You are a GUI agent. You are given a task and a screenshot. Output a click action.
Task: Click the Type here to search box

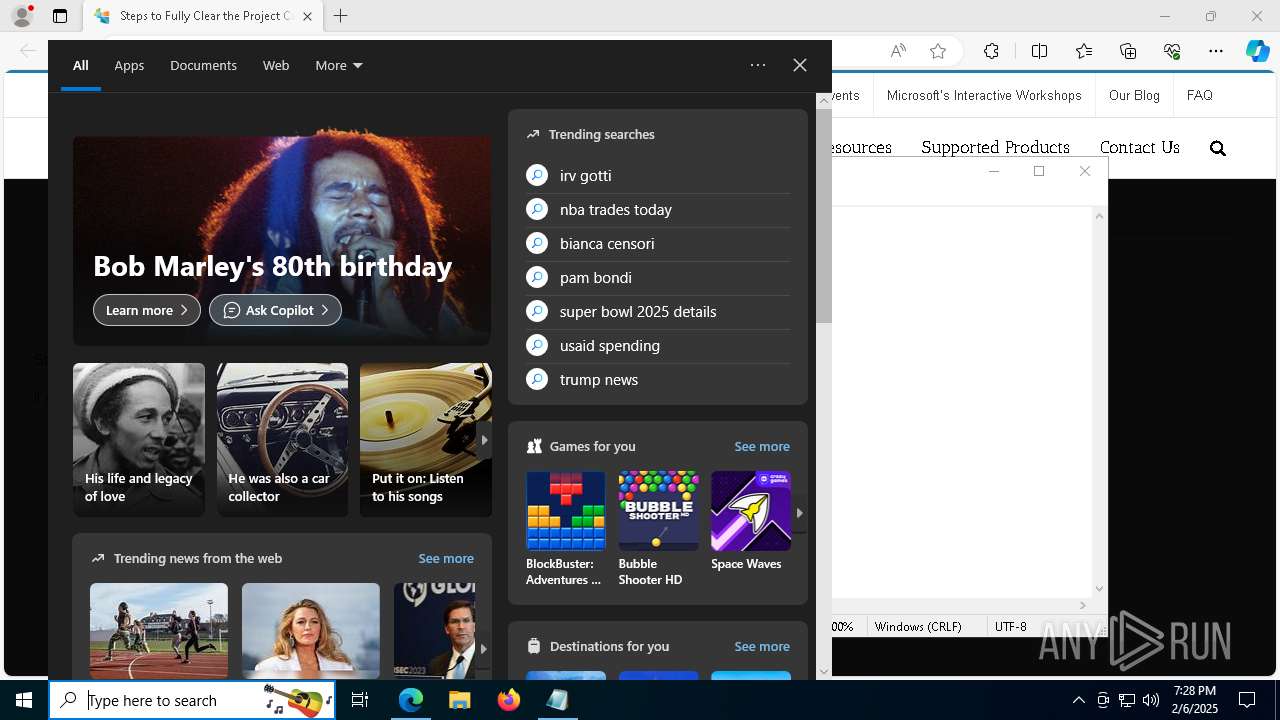pos(193,700)
